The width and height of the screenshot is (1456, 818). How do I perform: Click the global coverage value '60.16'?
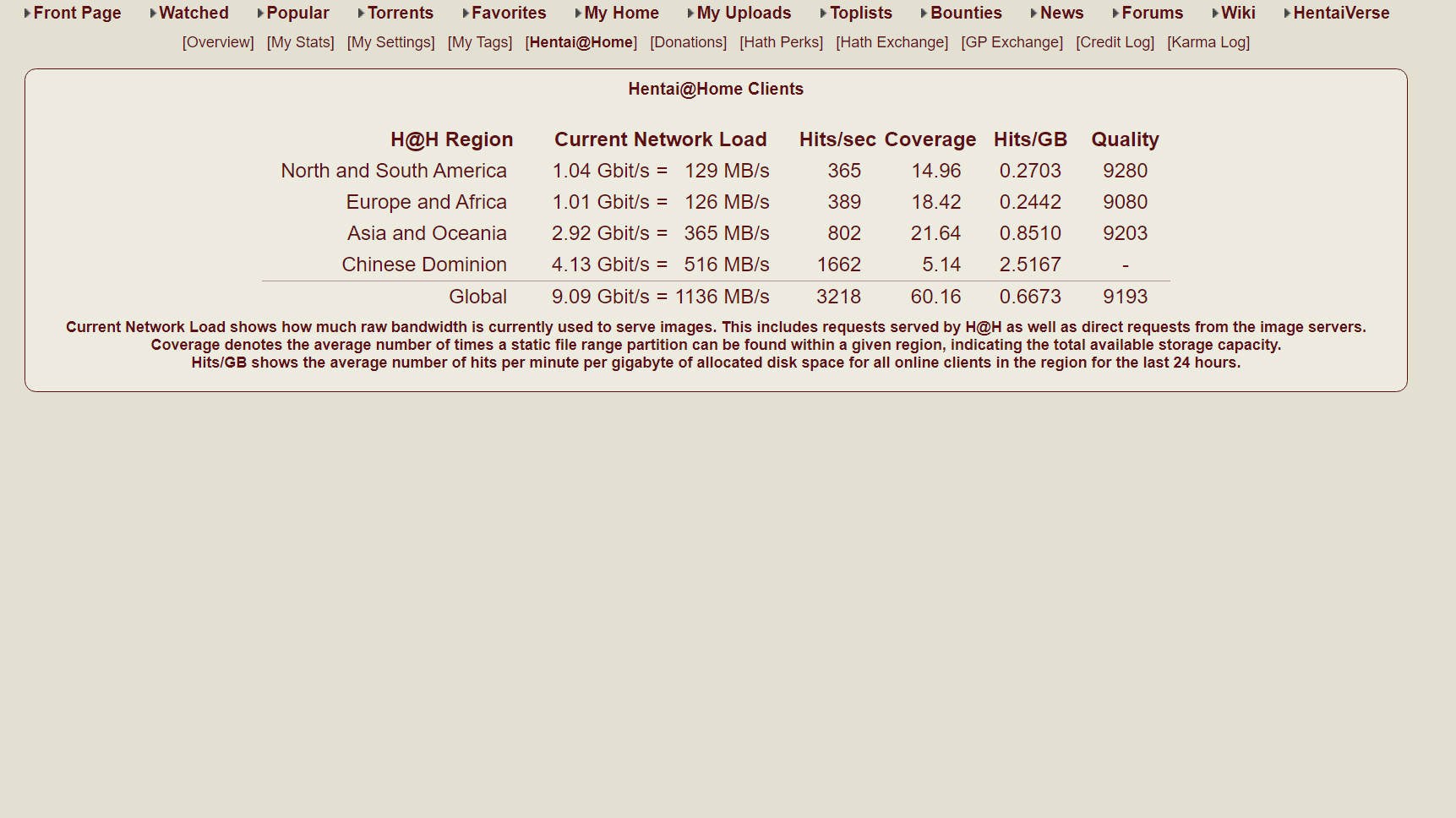pos(935,297)
